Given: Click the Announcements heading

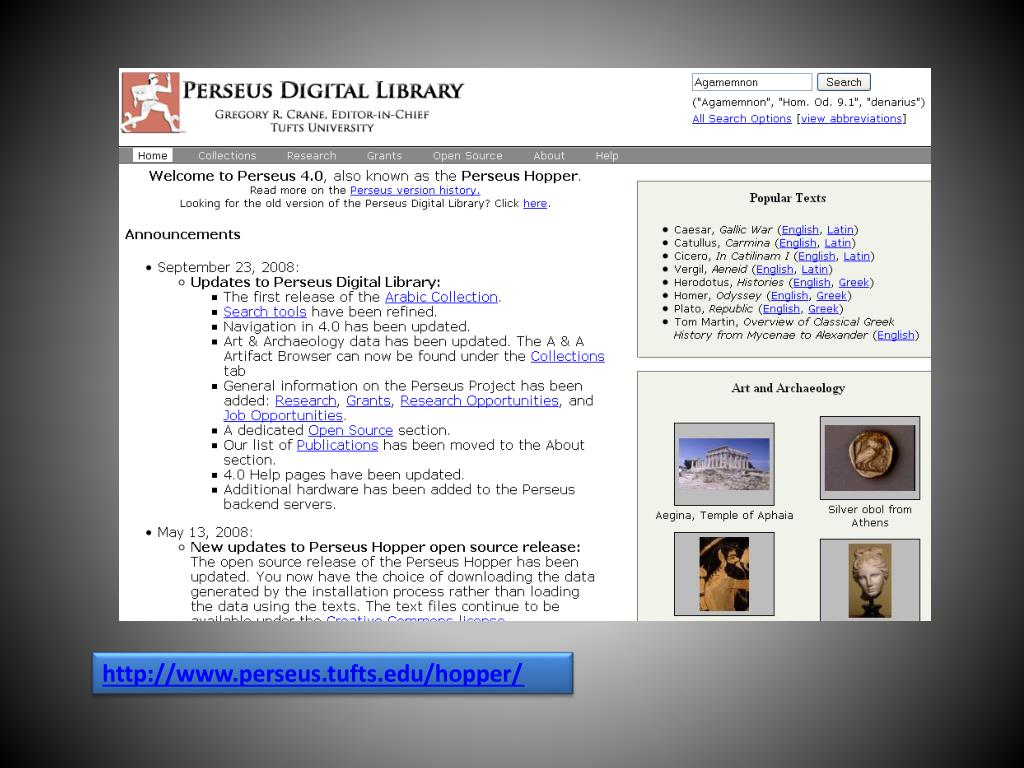Looking at the screenshot, I should 183,234.
